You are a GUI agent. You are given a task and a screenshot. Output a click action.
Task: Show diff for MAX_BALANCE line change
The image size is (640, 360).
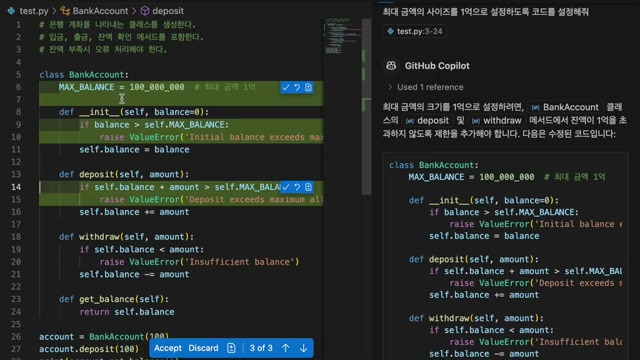[x=309, y=87]
